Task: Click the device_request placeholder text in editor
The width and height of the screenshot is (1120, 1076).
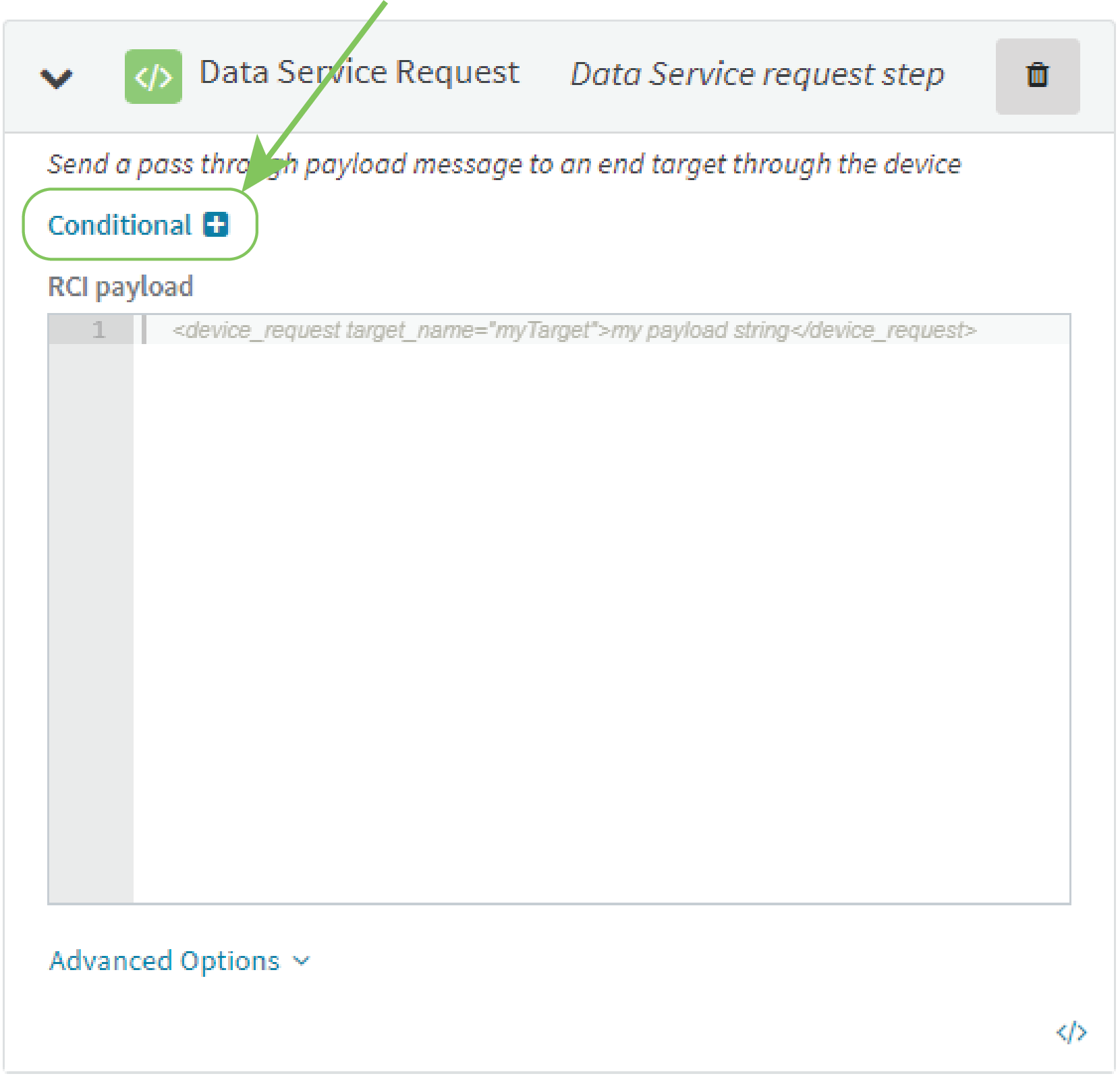Action: (573, 331)
